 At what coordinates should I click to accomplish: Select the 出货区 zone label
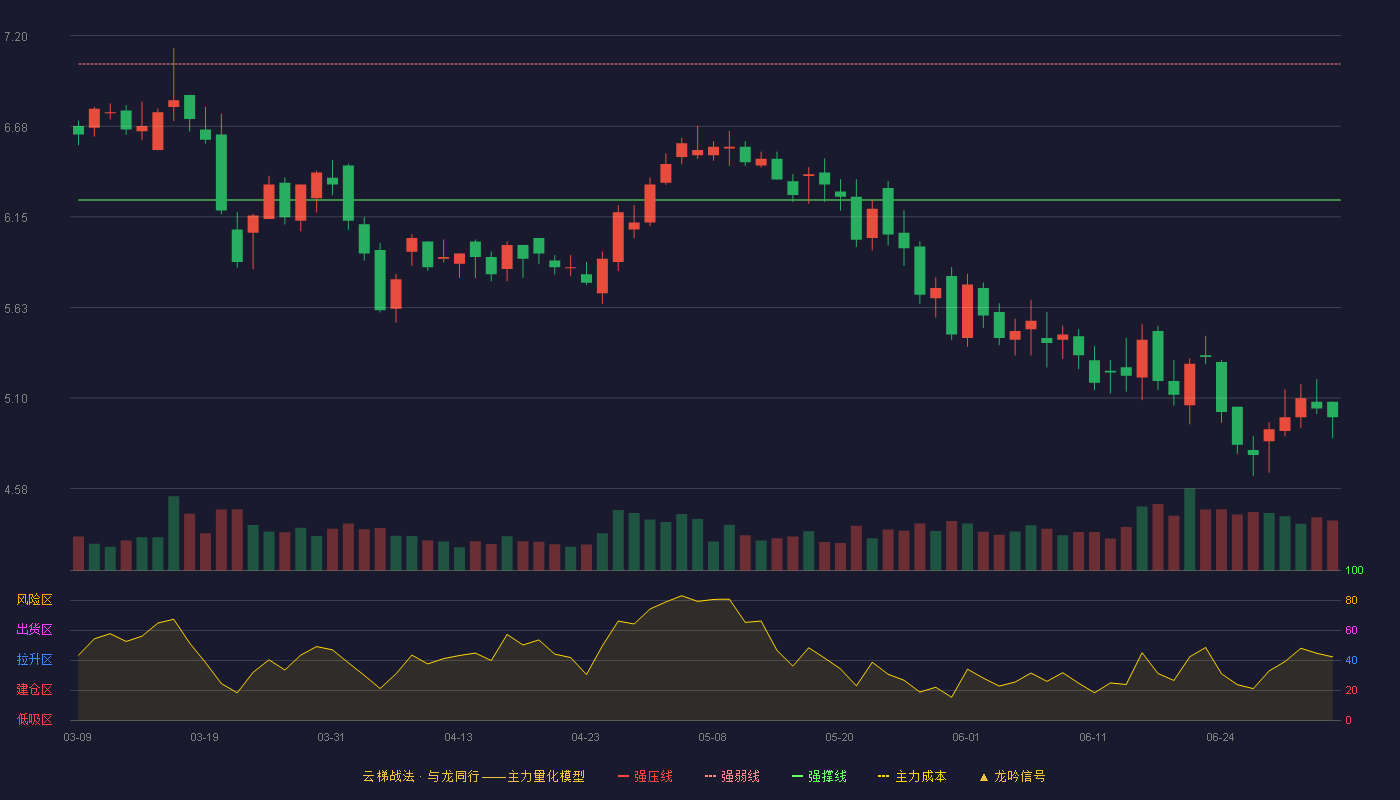click(x=34, y=630)
